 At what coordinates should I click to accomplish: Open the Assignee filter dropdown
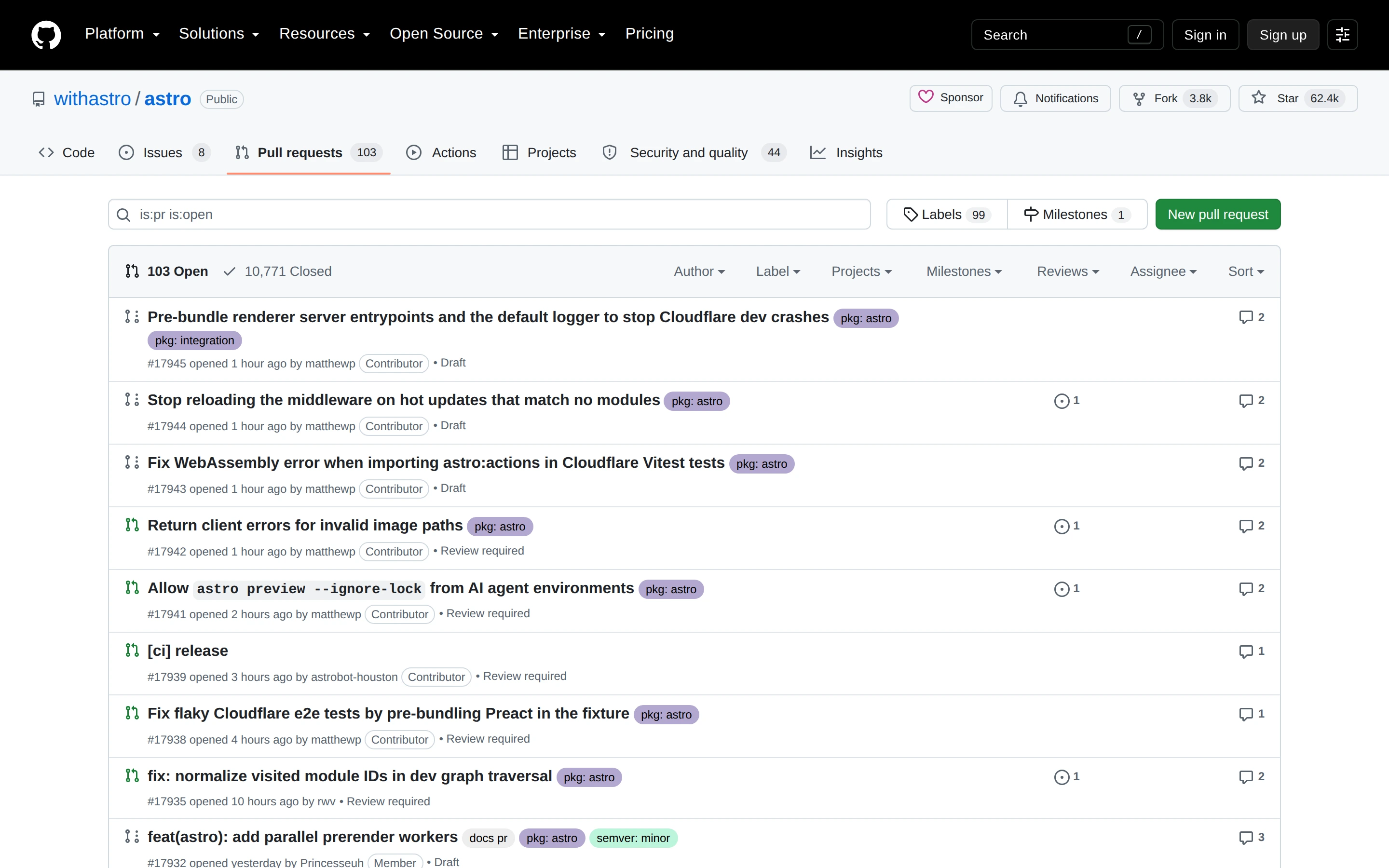(x=1163, y=271)
